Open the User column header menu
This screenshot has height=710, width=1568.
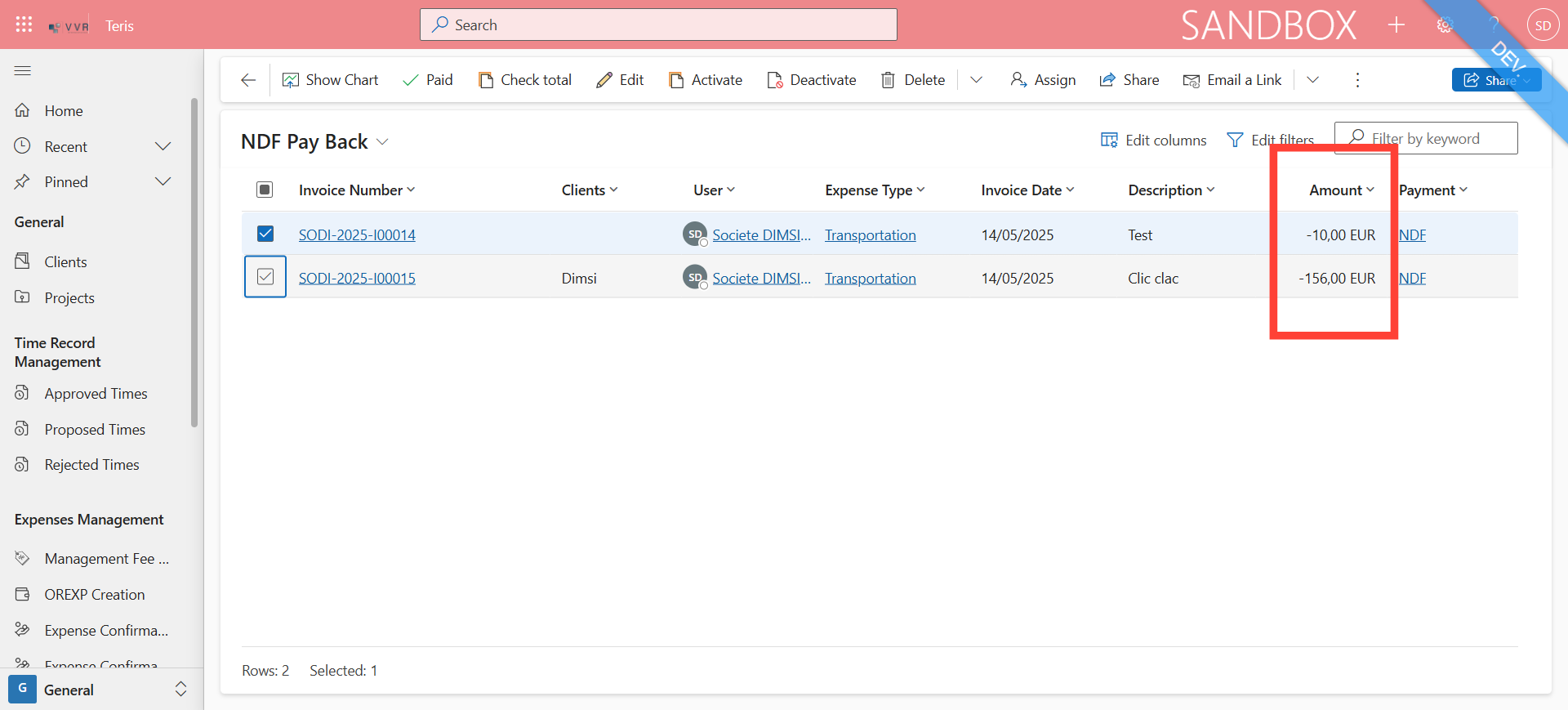click(x=715, y=190)
